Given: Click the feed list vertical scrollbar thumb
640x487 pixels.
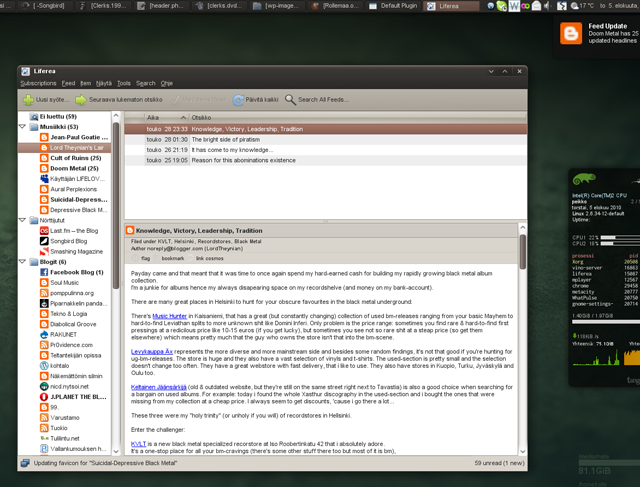Looking at the screenshot, I should pos(116,205).
